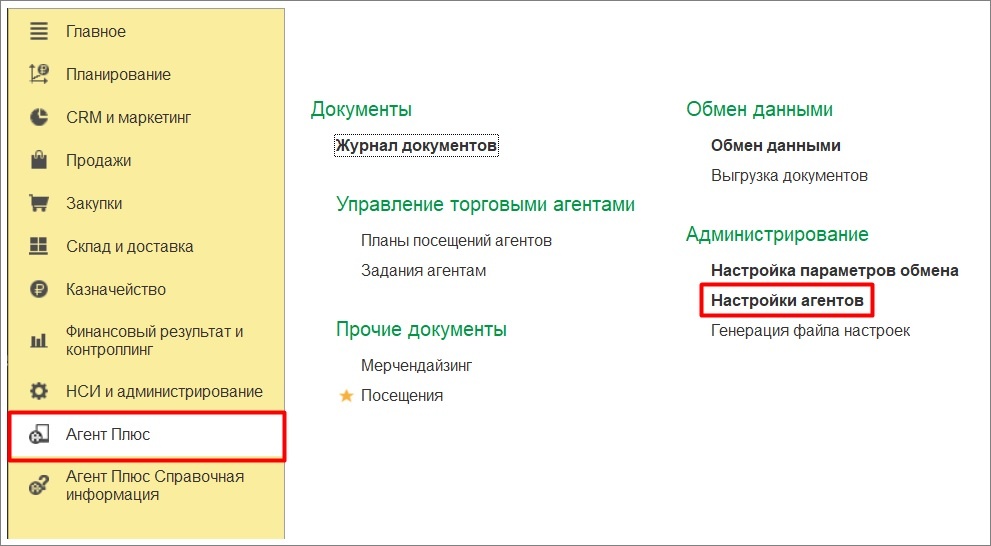
Task: Click the Склад и доставка grid icon
Action: [39, 246]
